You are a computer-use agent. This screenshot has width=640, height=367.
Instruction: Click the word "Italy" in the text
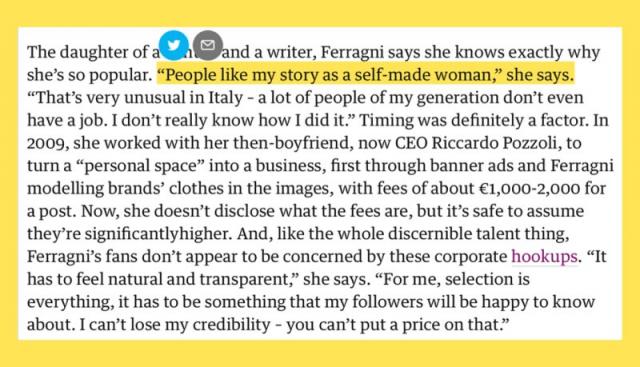pos(226,98)
